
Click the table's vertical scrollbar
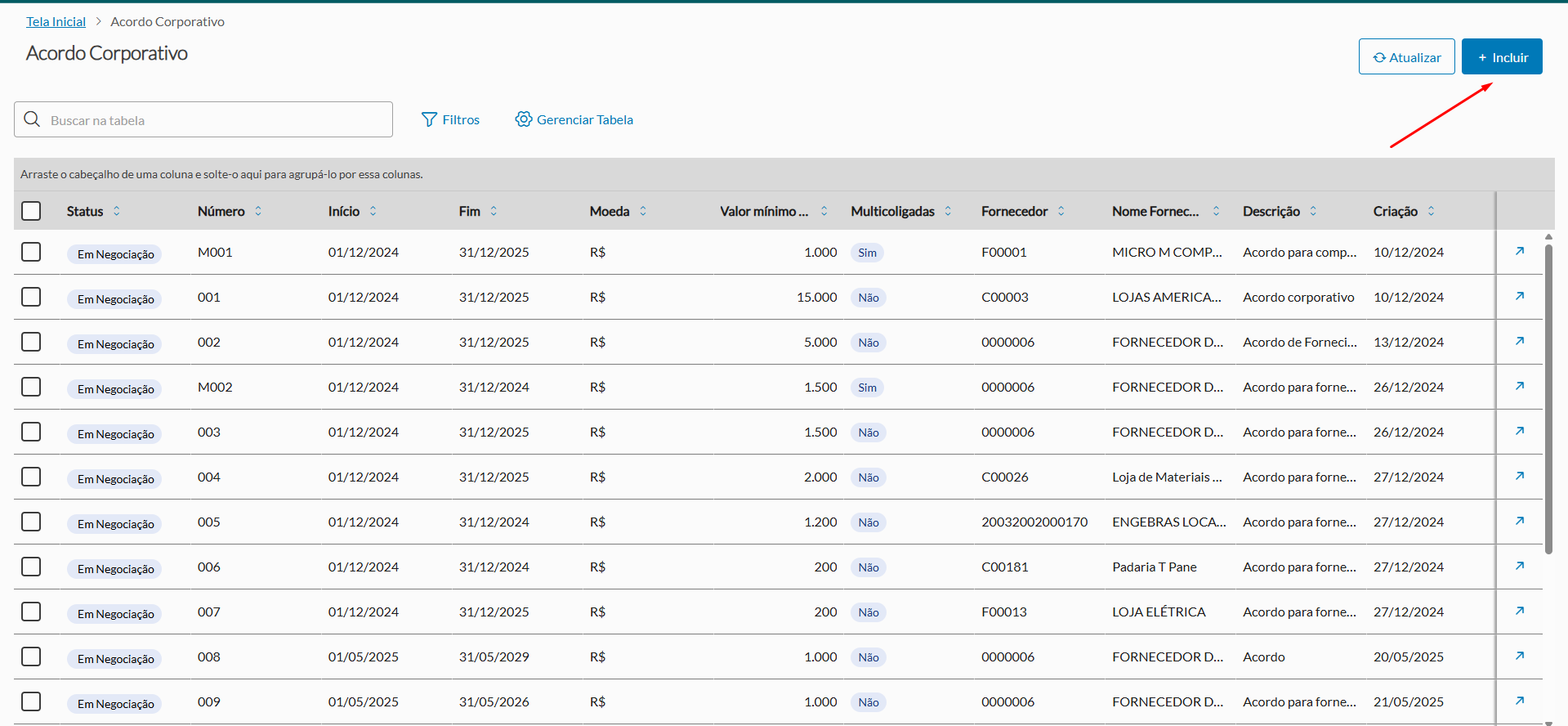tap(1548, 401)
